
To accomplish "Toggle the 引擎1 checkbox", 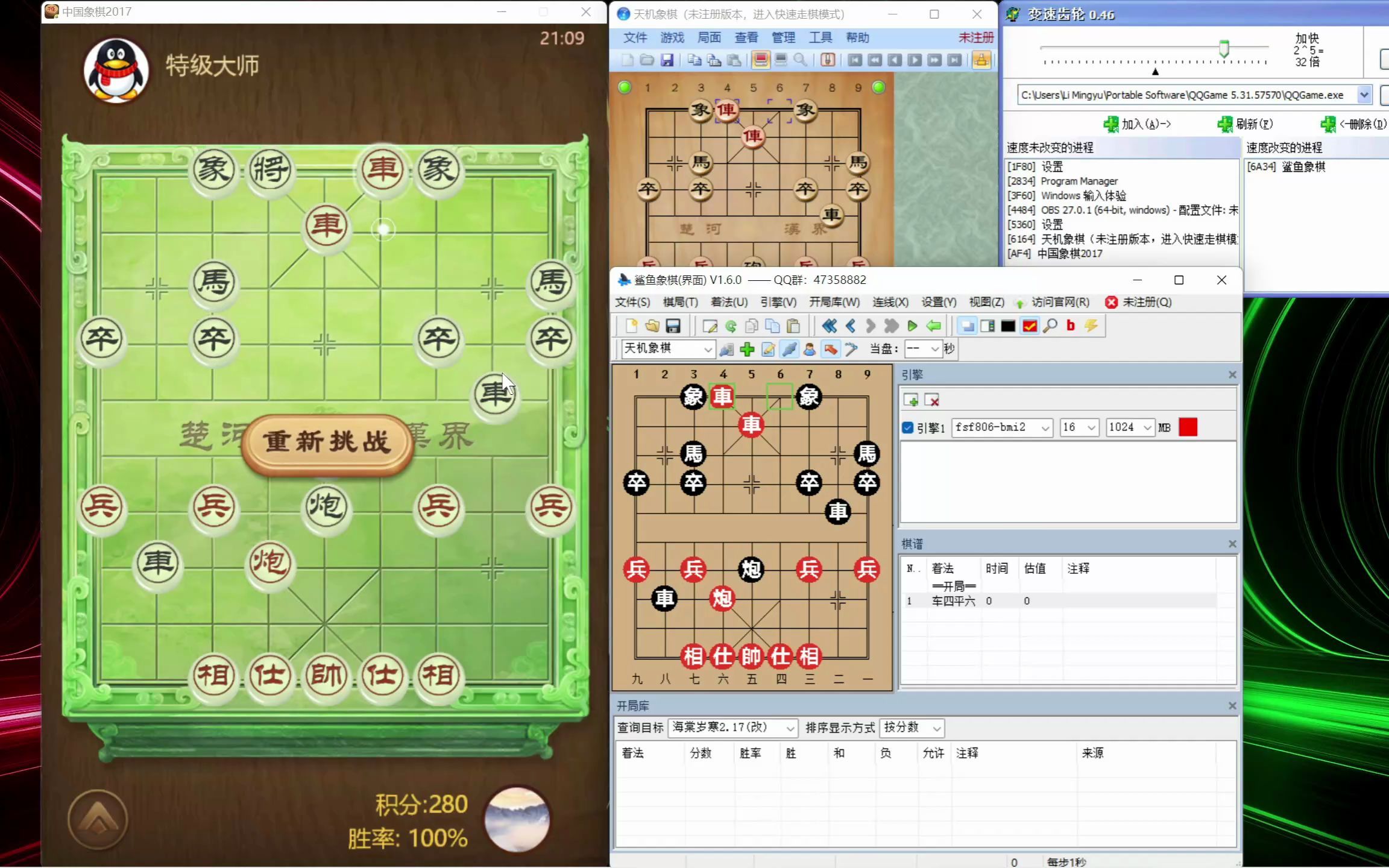I will click(907, 427).
